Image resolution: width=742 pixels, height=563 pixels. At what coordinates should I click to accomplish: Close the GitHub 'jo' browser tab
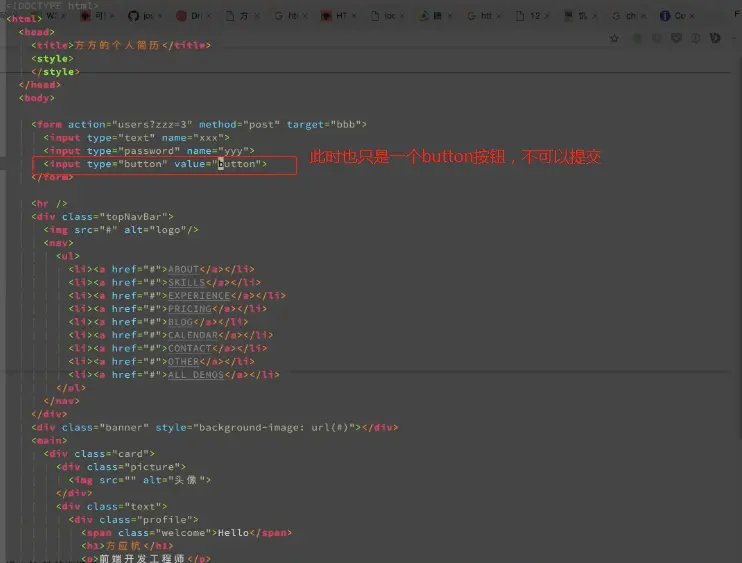click(x=160, y=16)
